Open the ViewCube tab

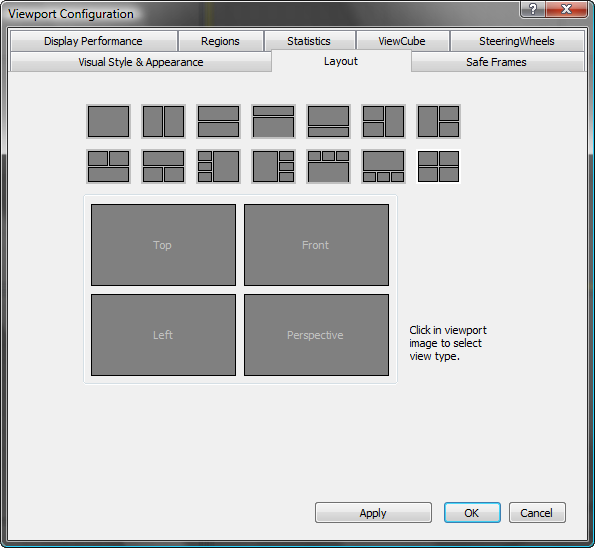click(402, 41)
